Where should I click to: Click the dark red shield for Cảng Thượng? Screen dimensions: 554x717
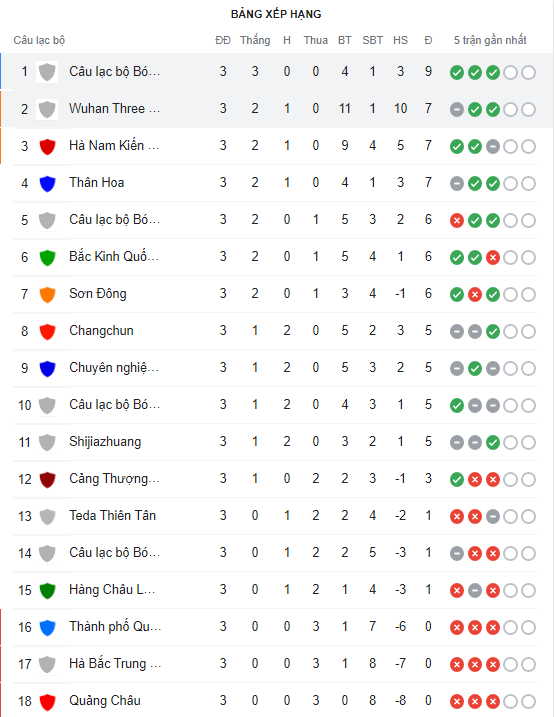click(48, 480)
